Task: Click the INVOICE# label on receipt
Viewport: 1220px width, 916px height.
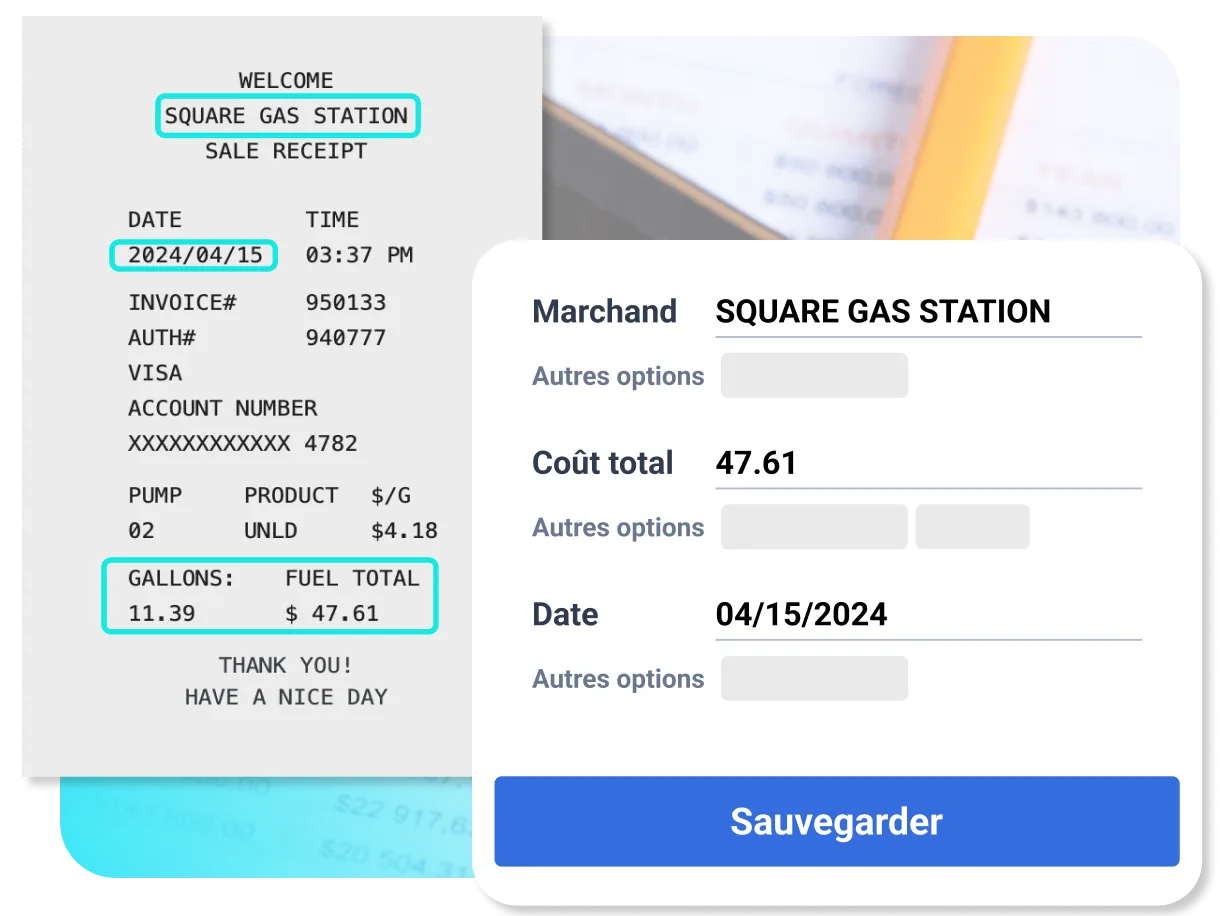Action: [x=182, y=302]
